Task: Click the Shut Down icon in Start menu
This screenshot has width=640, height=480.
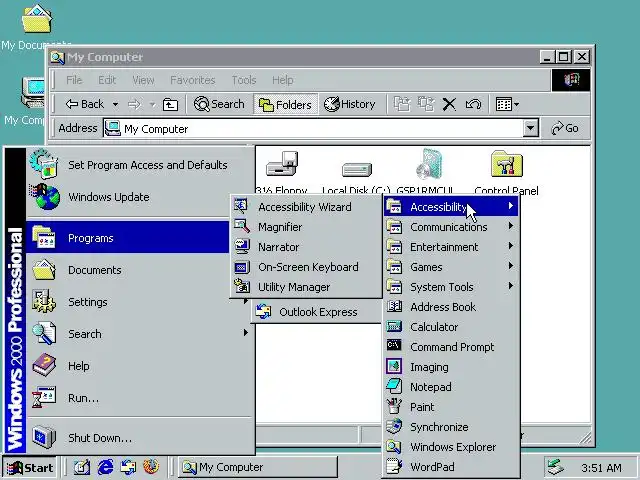Action: (x=44, y=437)
